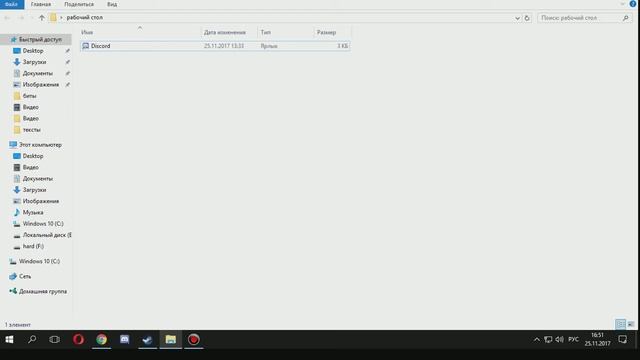Select Домашняя группа in the tree
Viewport: 640px width, 360px height.
click(x=42, y=291)
